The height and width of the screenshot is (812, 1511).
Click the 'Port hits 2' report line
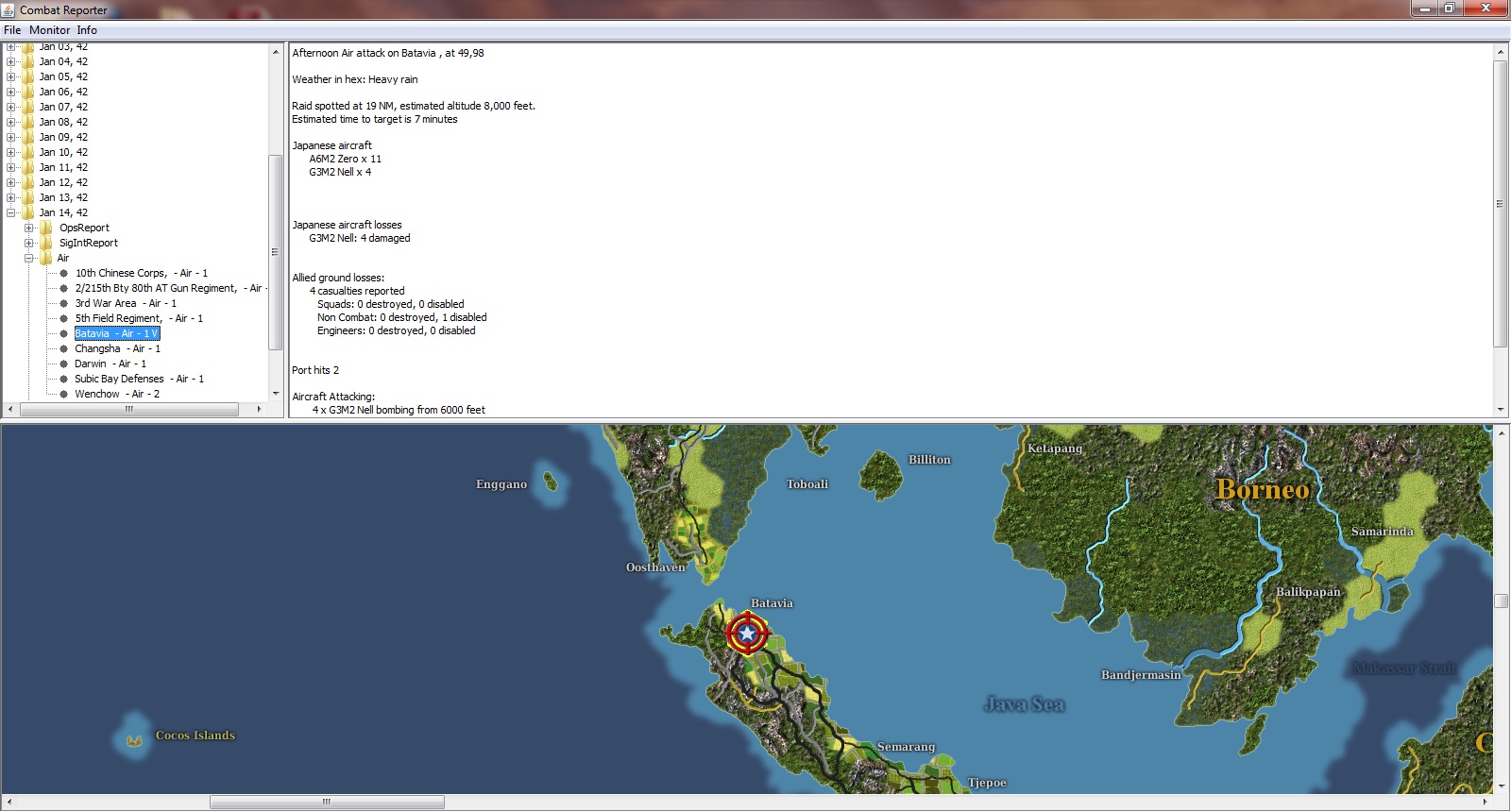coord(315,370)
